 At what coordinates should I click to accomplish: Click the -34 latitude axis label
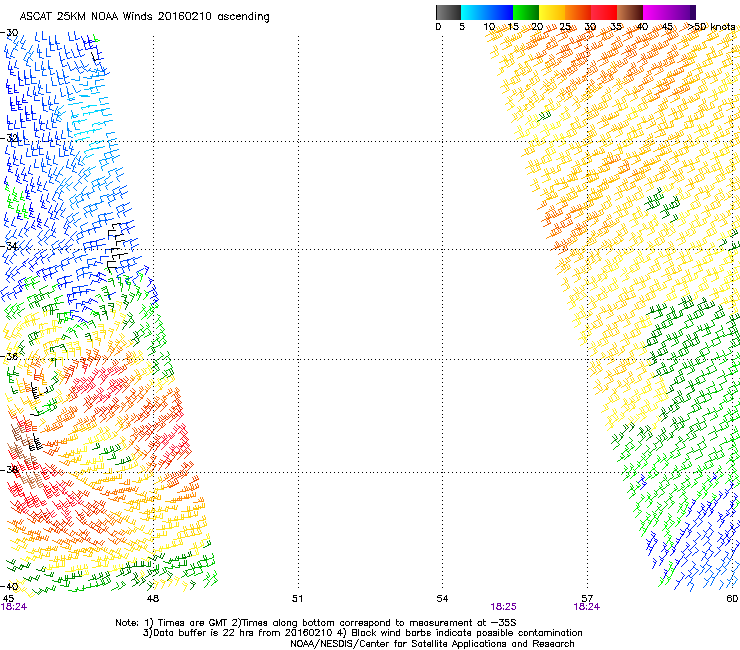point(10,246)
